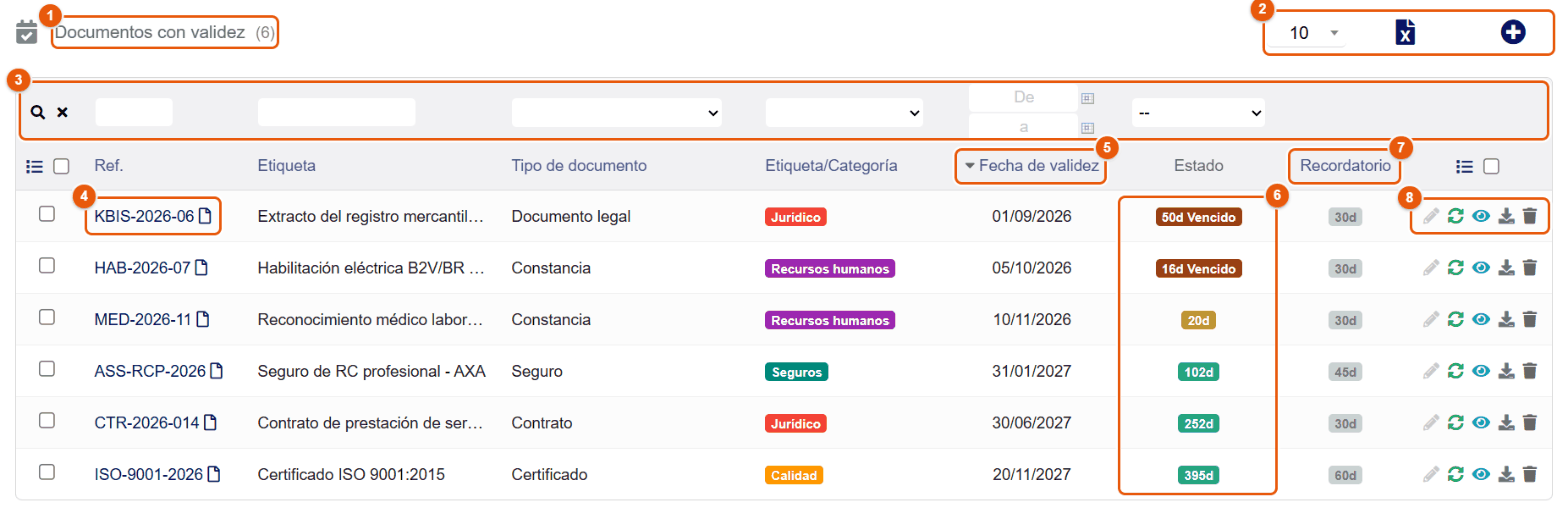1568x519 pixels.
Task: Click the orange 'Calidad' category tag
Action: tap(794, 475)
